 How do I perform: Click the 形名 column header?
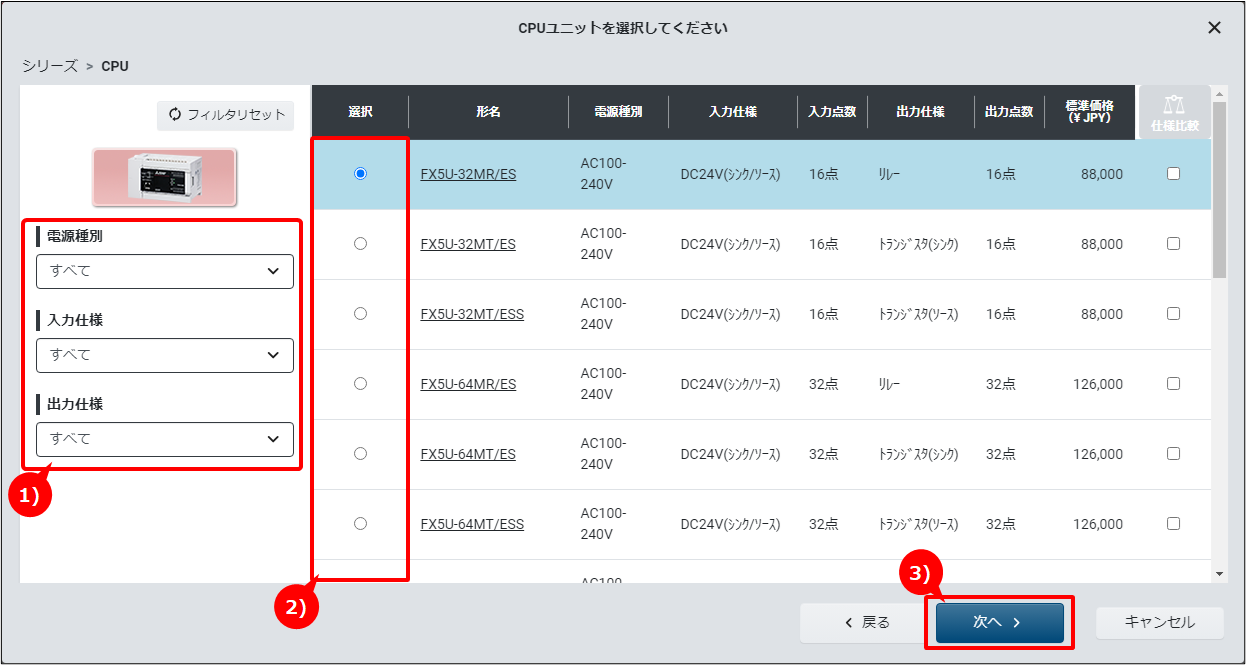tap(488, 112)
